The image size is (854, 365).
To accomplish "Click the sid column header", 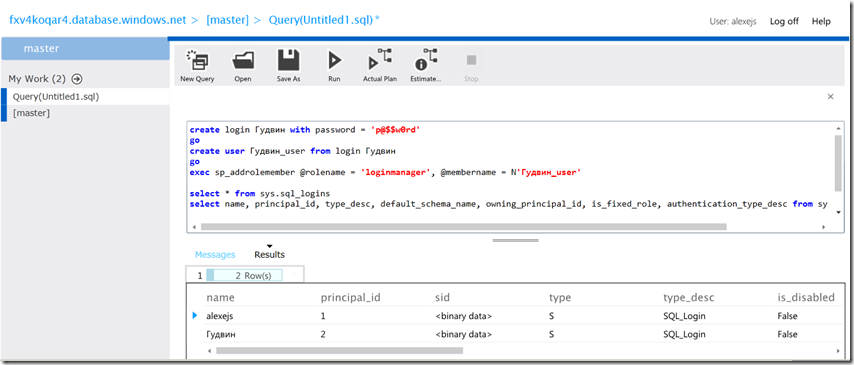I will click(442, 297).
